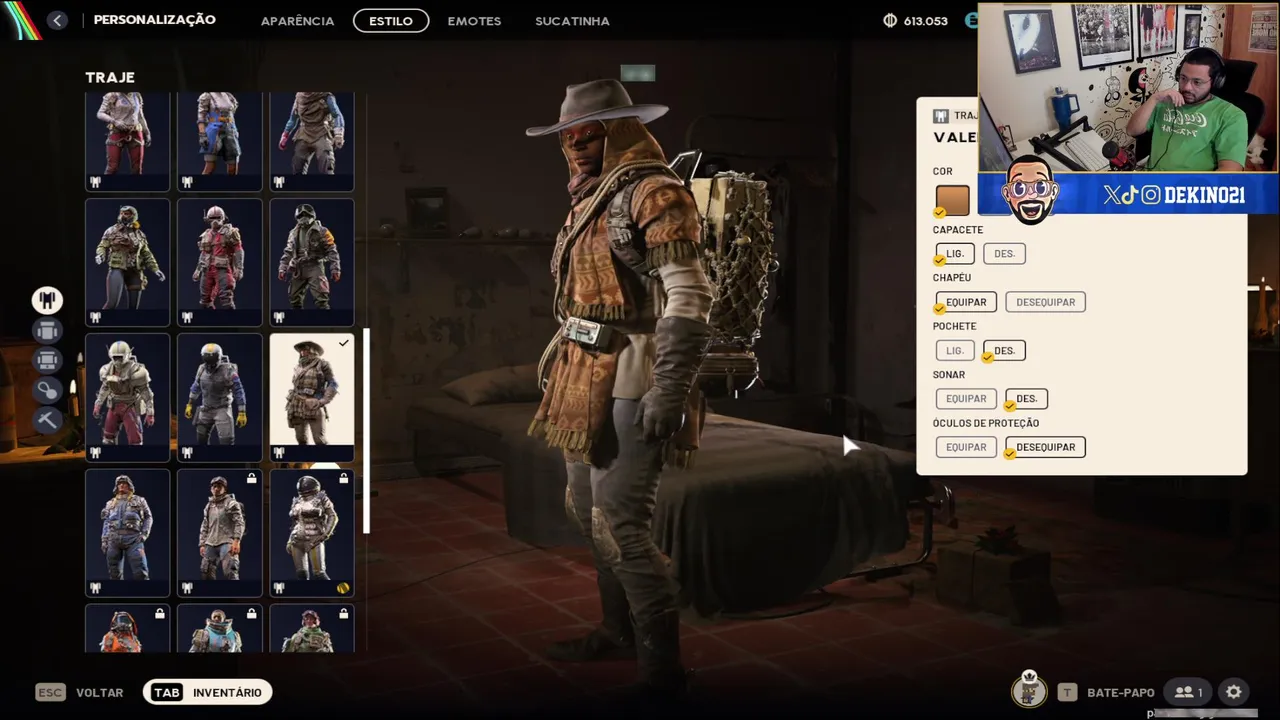
Task: Open the EMOTES tab
Action: (474, 21)
